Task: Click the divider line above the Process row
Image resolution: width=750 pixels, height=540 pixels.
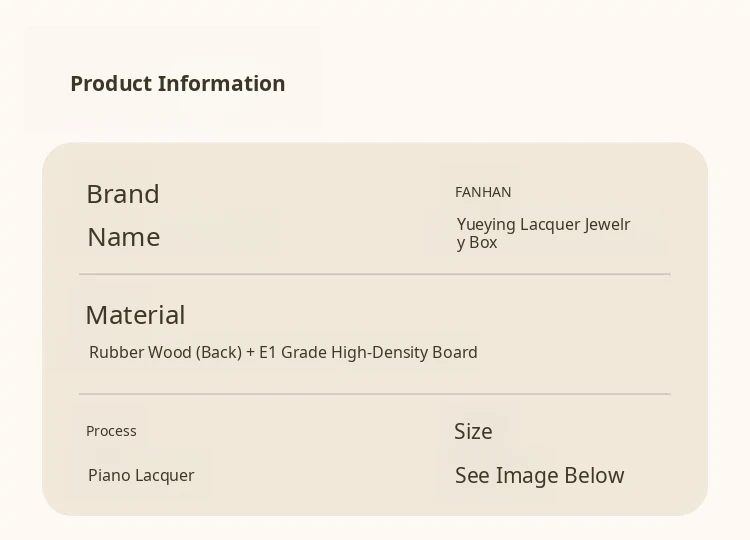Action: pos(374,394)
